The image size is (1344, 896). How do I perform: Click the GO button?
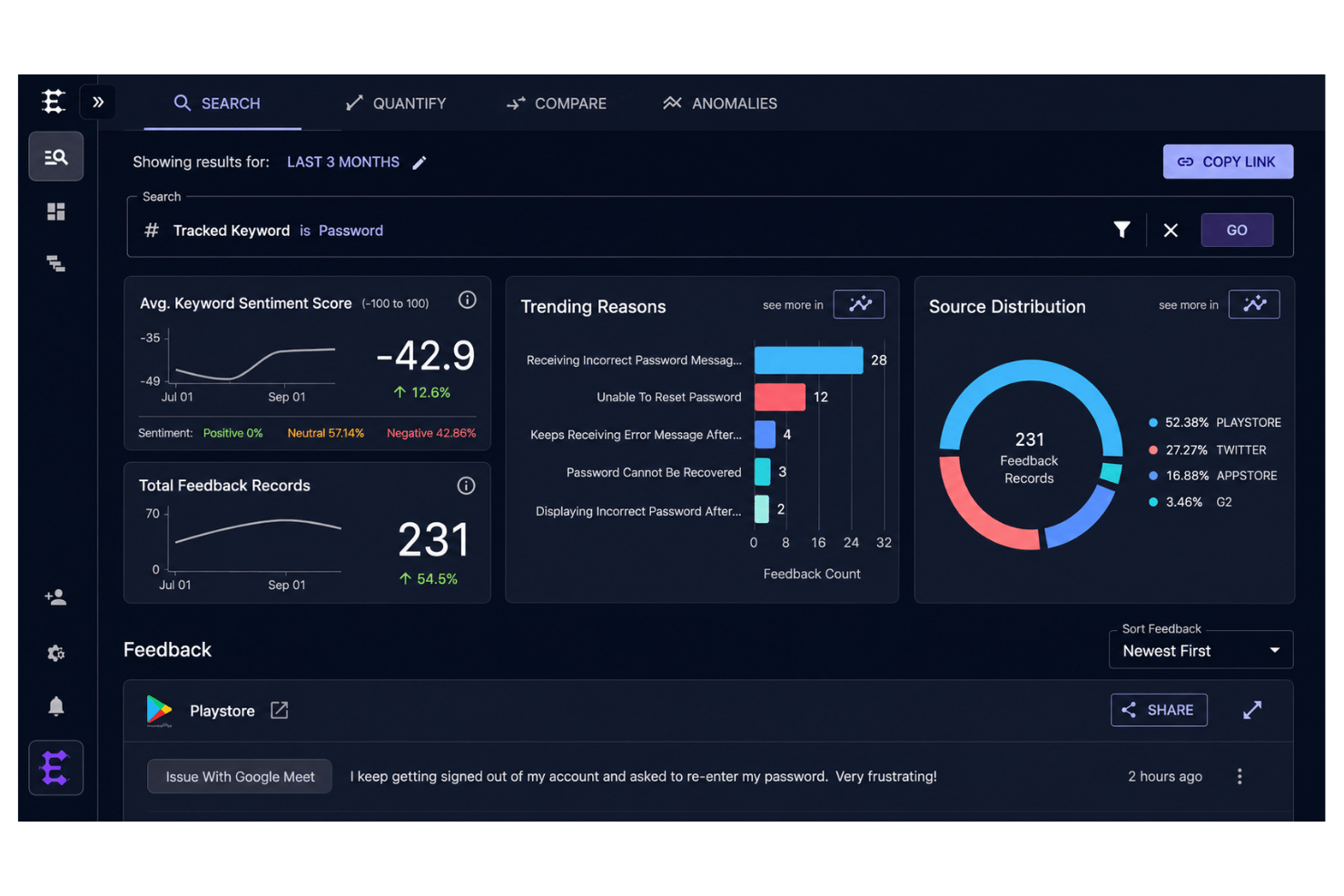point(1237,231)
